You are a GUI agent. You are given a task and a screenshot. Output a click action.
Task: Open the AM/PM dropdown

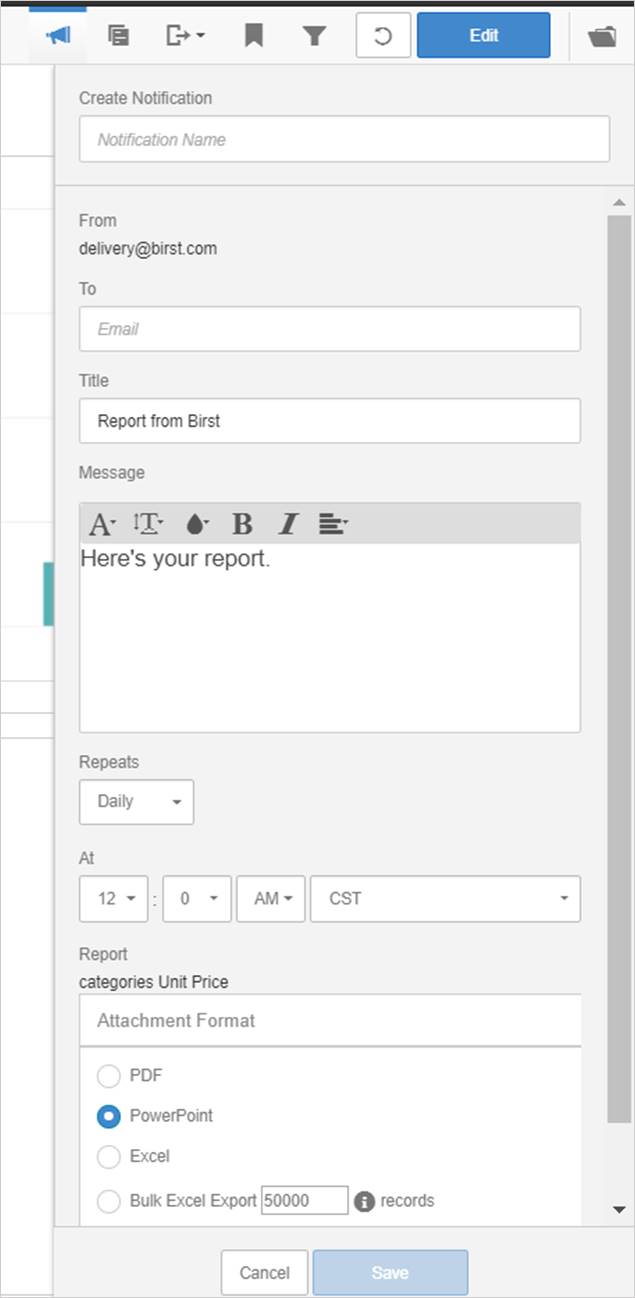[x=271, y=899]
